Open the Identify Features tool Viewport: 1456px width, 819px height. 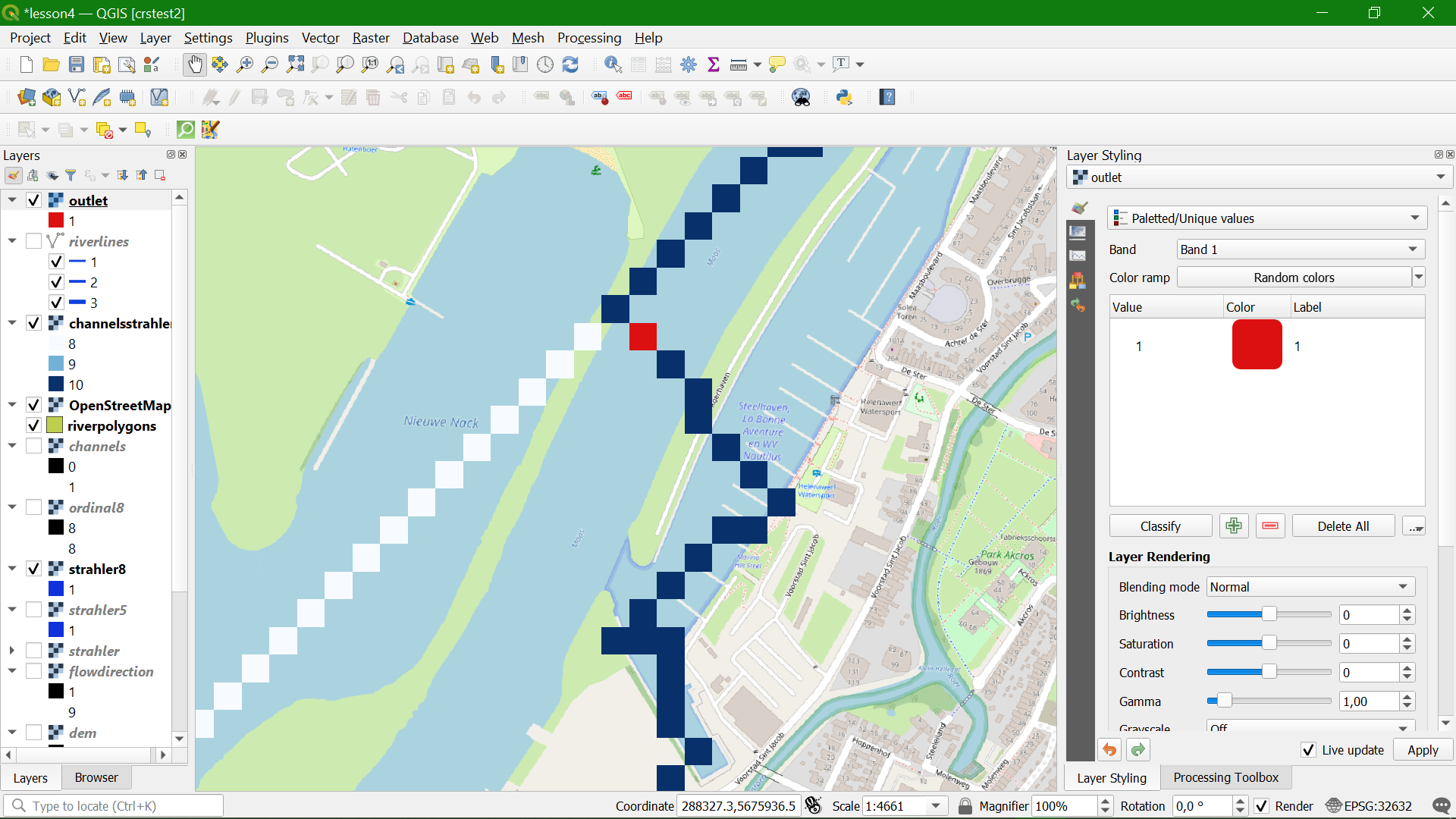[x=612, y=64]
